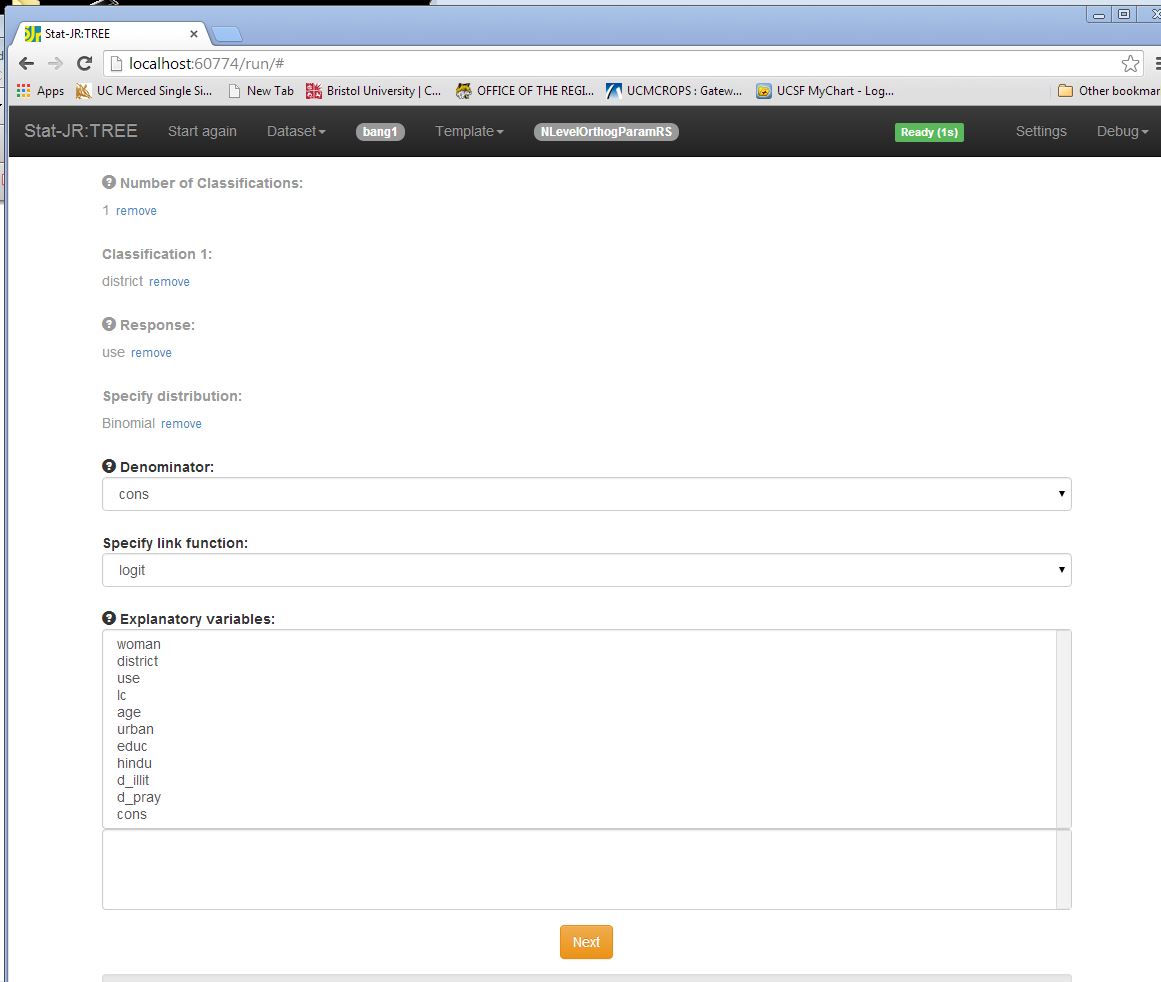Click Settings in the top navbar
The width and height of the screenshot is (1161, 982).
(x=1041, y=131)
